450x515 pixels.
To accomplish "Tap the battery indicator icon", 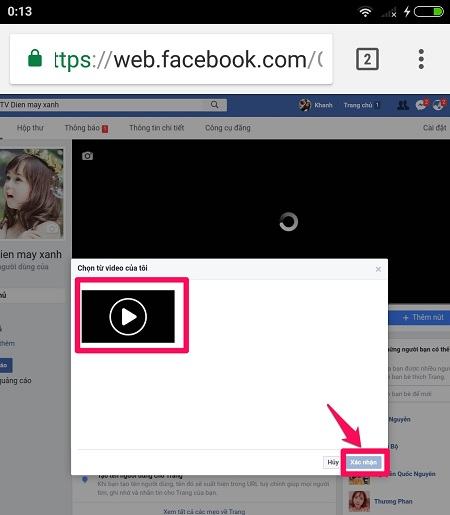I will click(429, 12).
